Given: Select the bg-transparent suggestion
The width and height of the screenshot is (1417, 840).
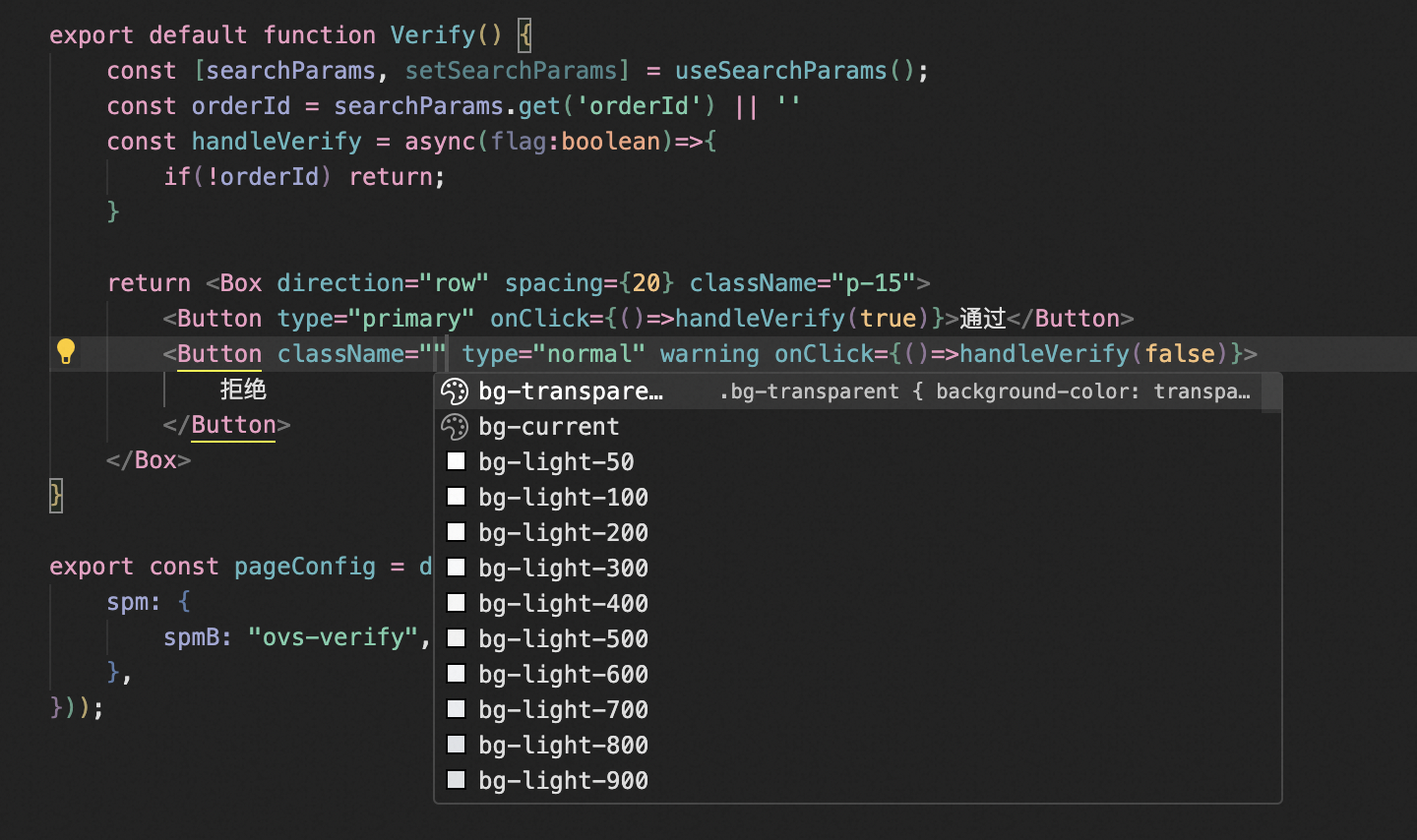Looking at the screenshot, I should pos(848,391).
